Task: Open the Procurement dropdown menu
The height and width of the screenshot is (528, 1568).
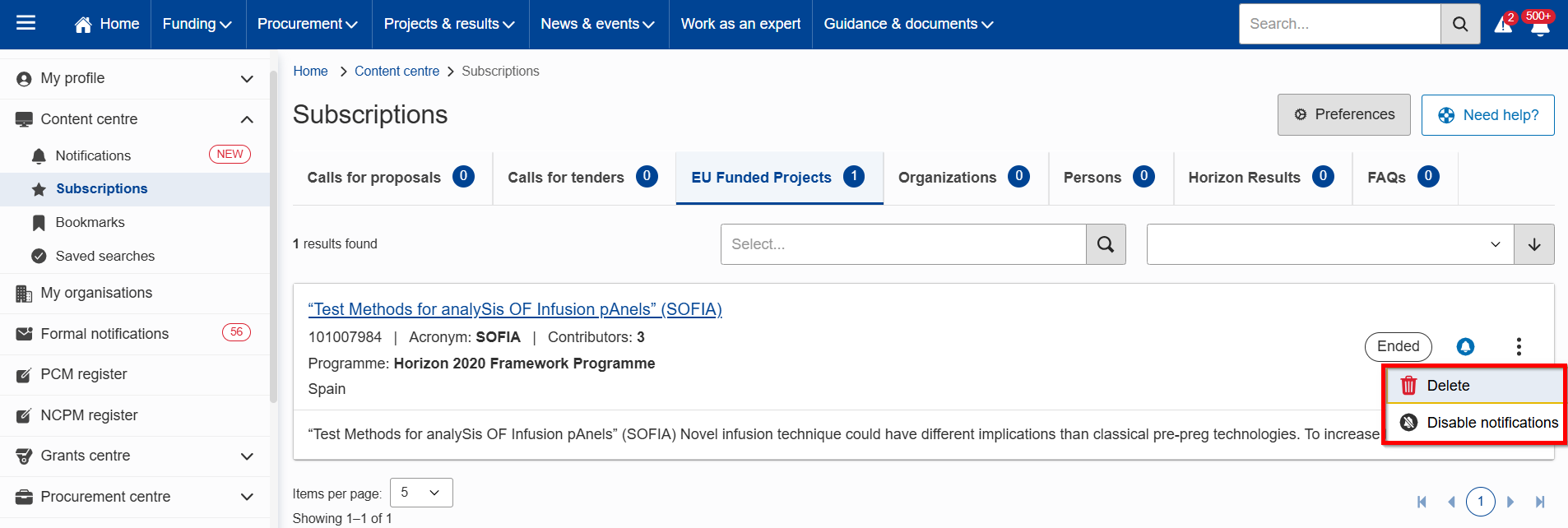Action: tap(308, 24)
